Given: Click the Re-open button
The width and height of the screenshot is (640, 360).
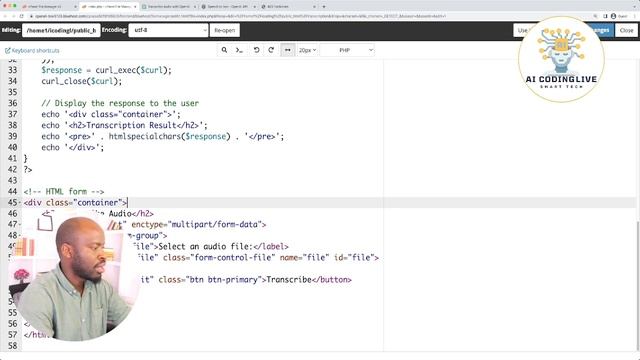Looking at the screenshot, I should click(224, 30).
